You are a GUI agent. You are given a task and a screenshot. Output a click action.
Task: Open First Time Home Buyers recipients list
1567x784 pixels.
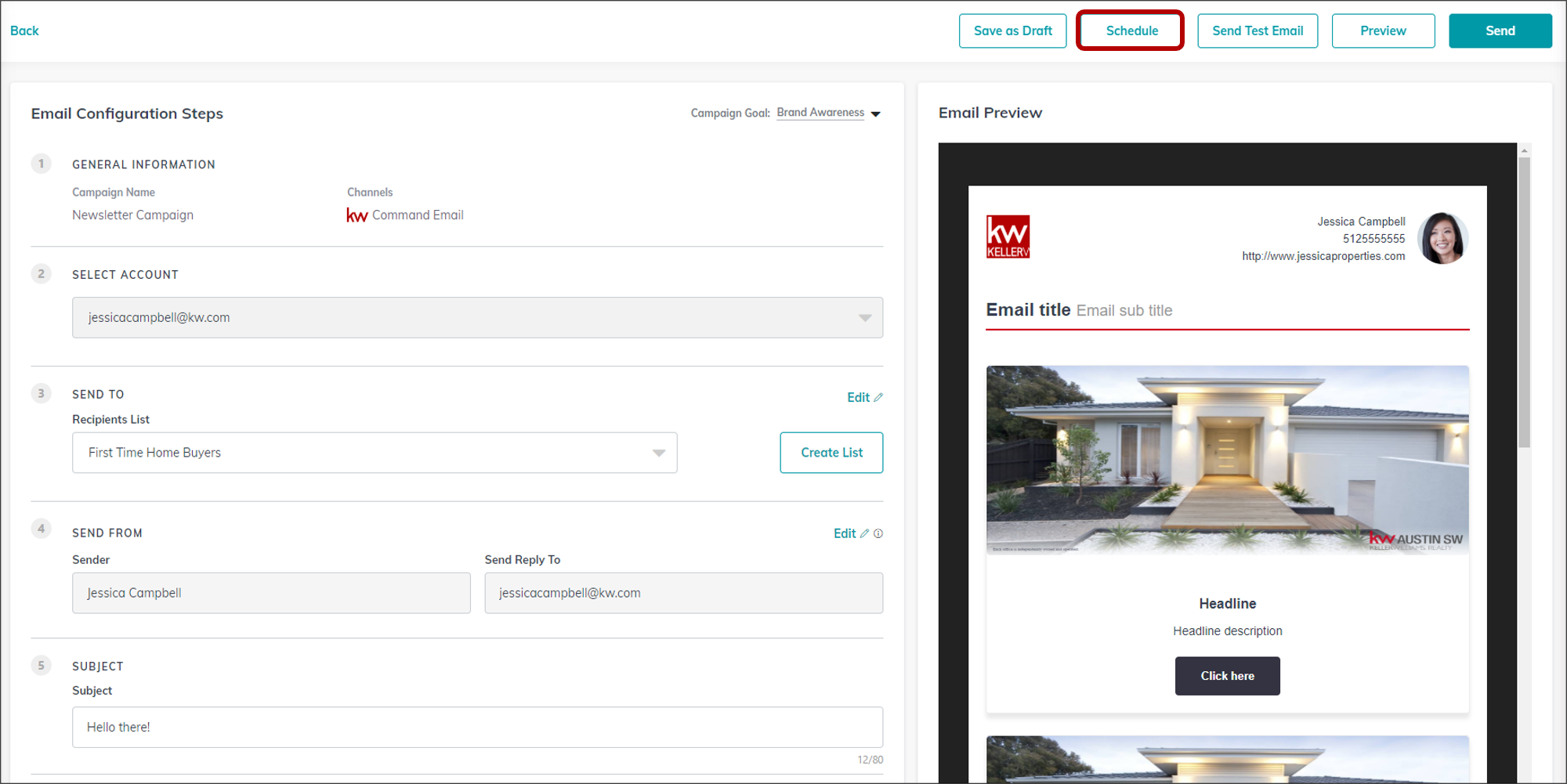(375, 453)
